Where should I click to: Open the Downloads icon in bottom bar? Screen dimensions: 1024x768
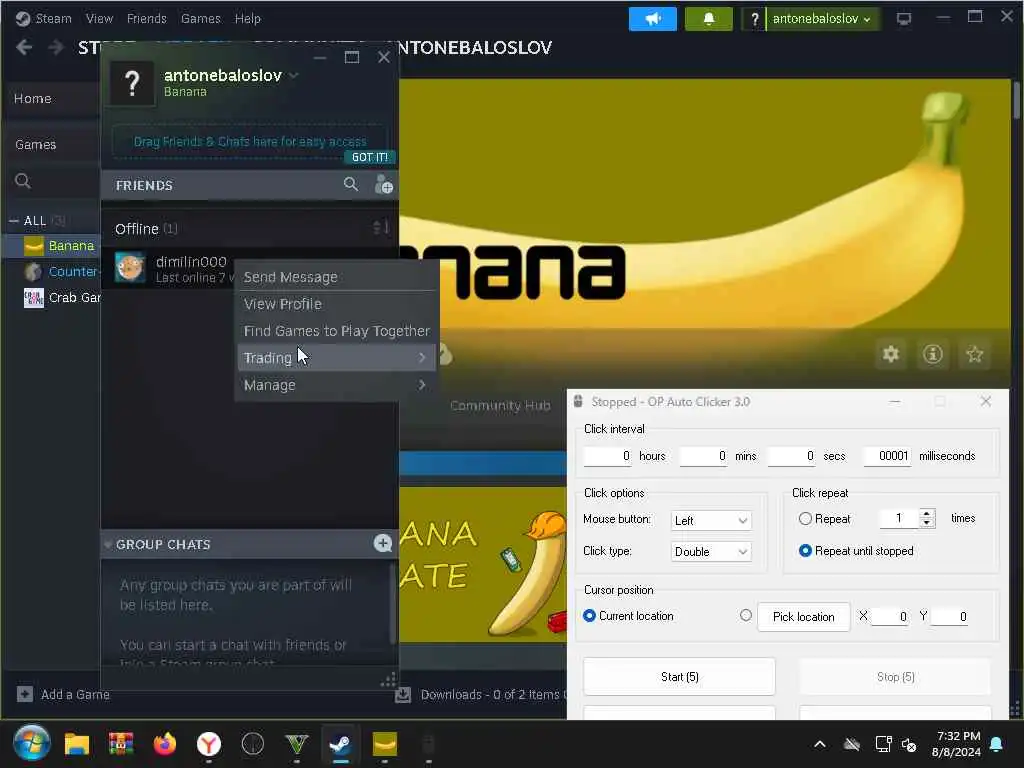[404, 694]
